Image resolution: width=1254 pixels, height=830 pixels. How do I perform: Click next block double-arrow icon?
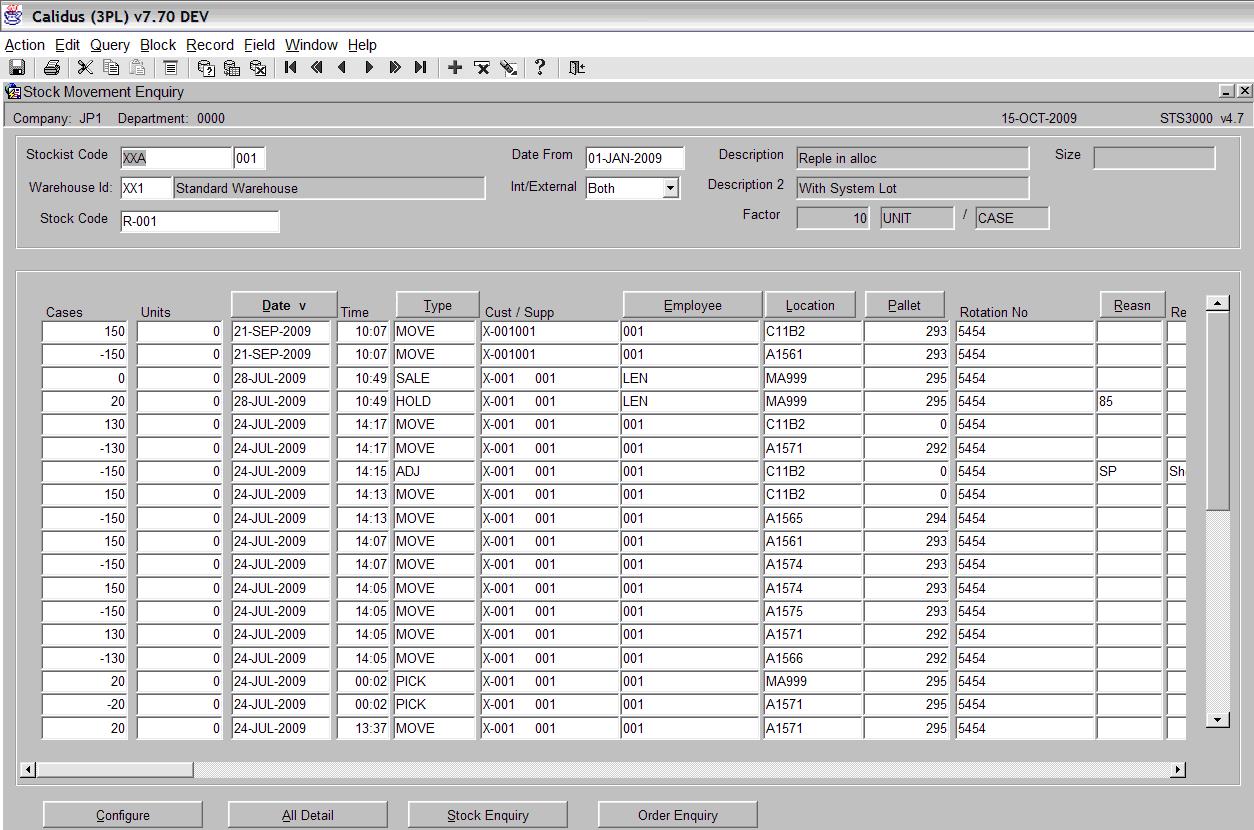click(x=395, y=68)
